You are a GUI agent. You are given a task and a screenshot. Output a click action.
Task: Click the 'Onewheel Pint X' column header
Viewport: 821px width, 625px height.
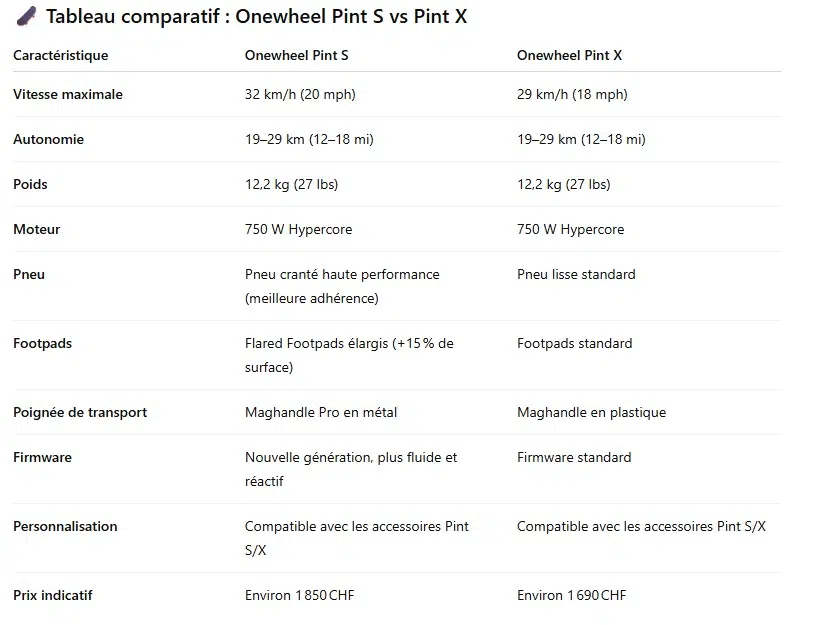pyautogui.click(x=569, y=55)
